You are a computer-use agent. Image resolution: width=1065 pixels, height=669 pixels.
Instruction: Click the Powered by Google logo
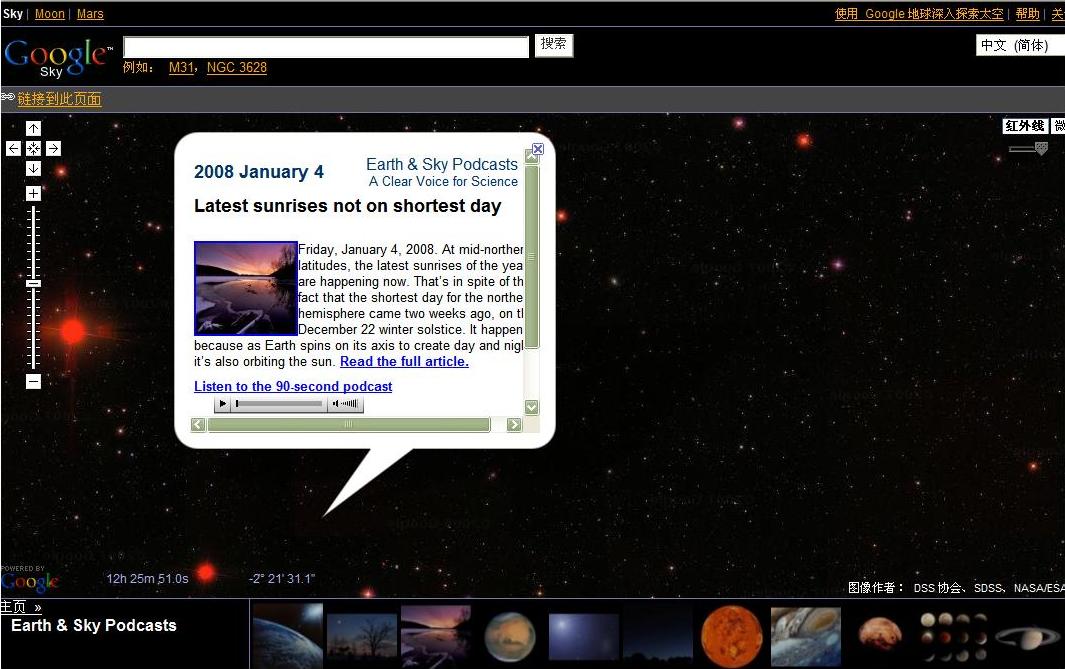tap(29, 579)
